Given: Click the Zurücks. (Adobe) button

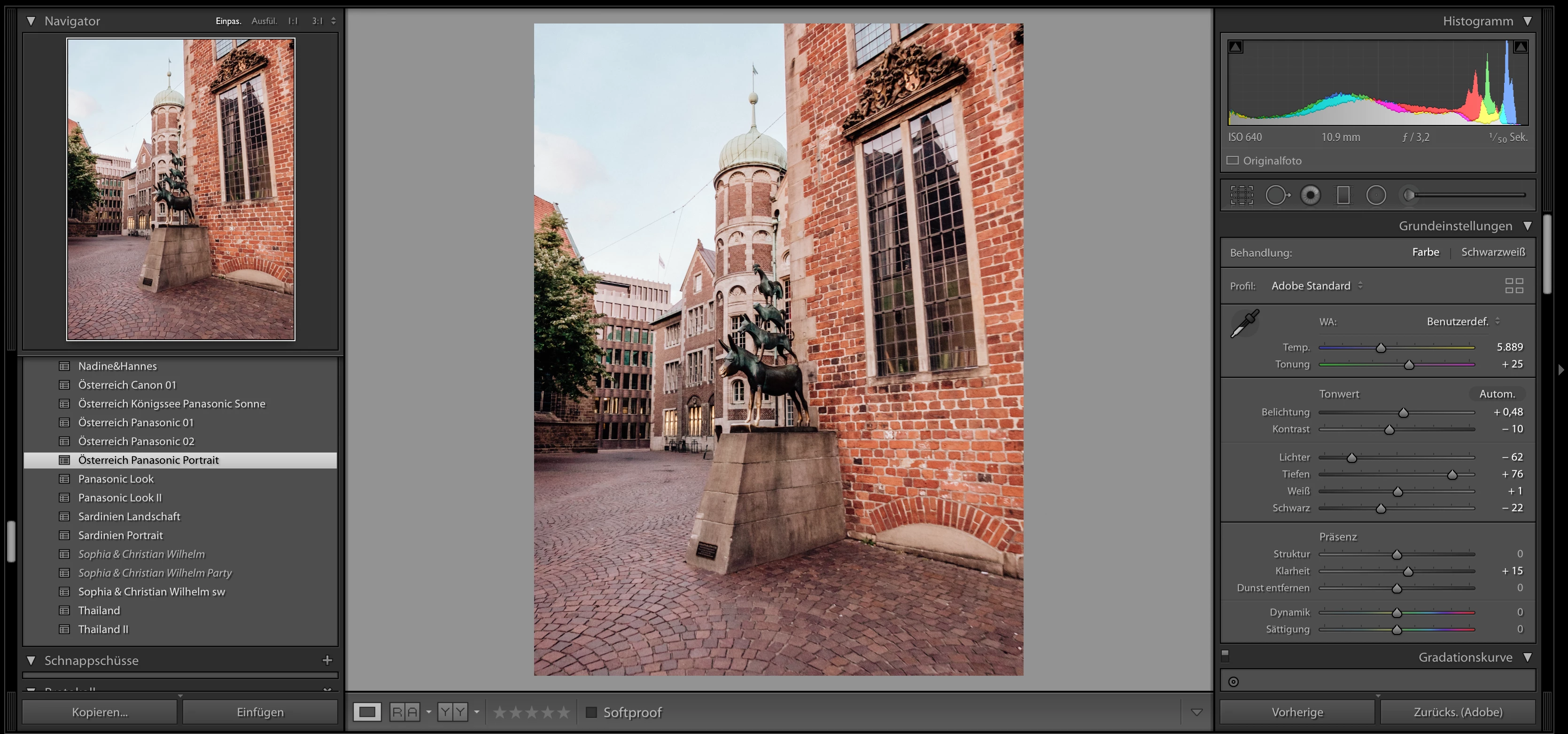Looking at the screenshot, I should tap(1457, 712).
